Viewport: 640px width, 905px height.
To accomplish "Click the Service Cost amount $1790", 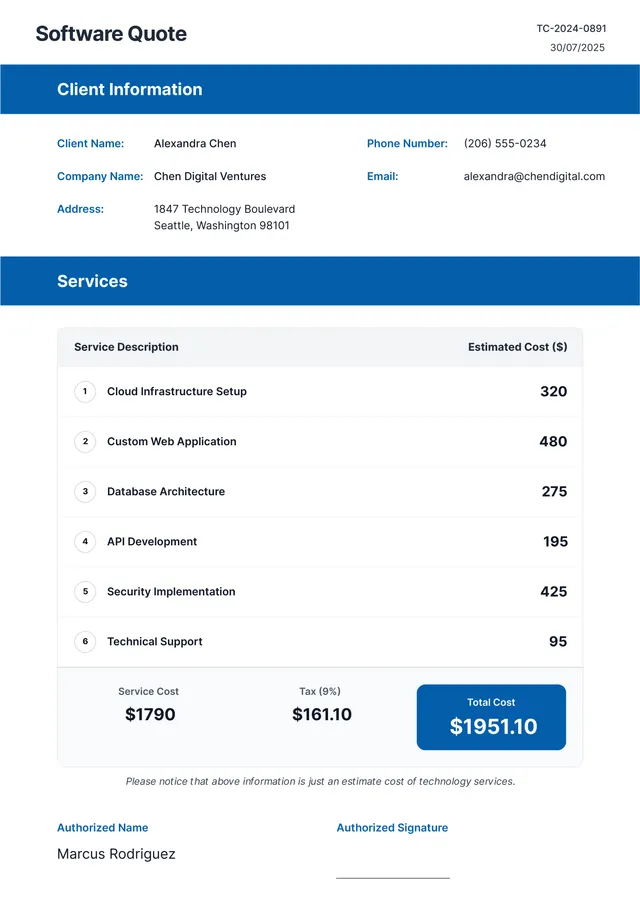I will [150, 715].
